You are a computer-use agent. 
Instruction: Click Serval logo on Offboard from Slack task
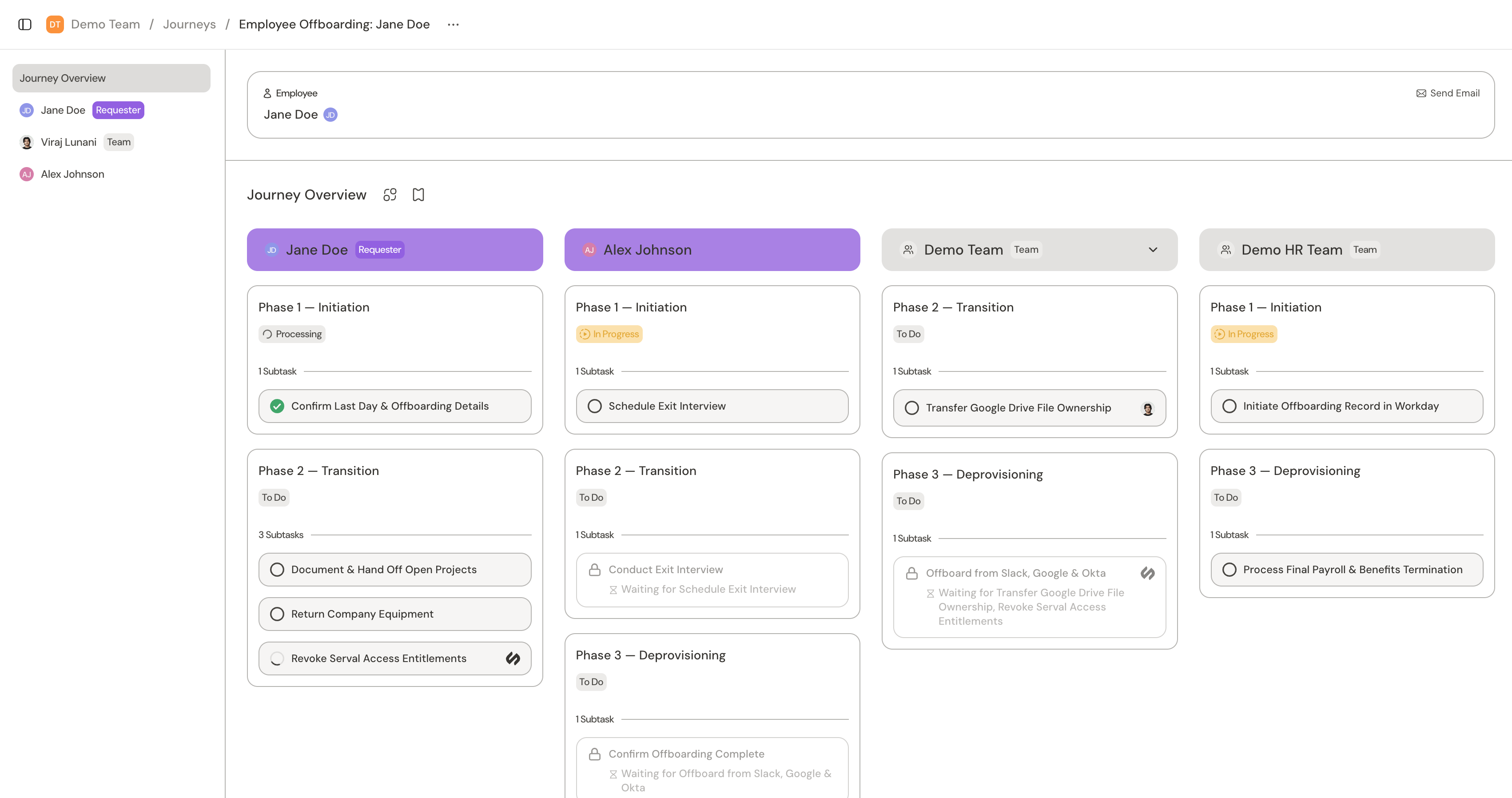1147,573
